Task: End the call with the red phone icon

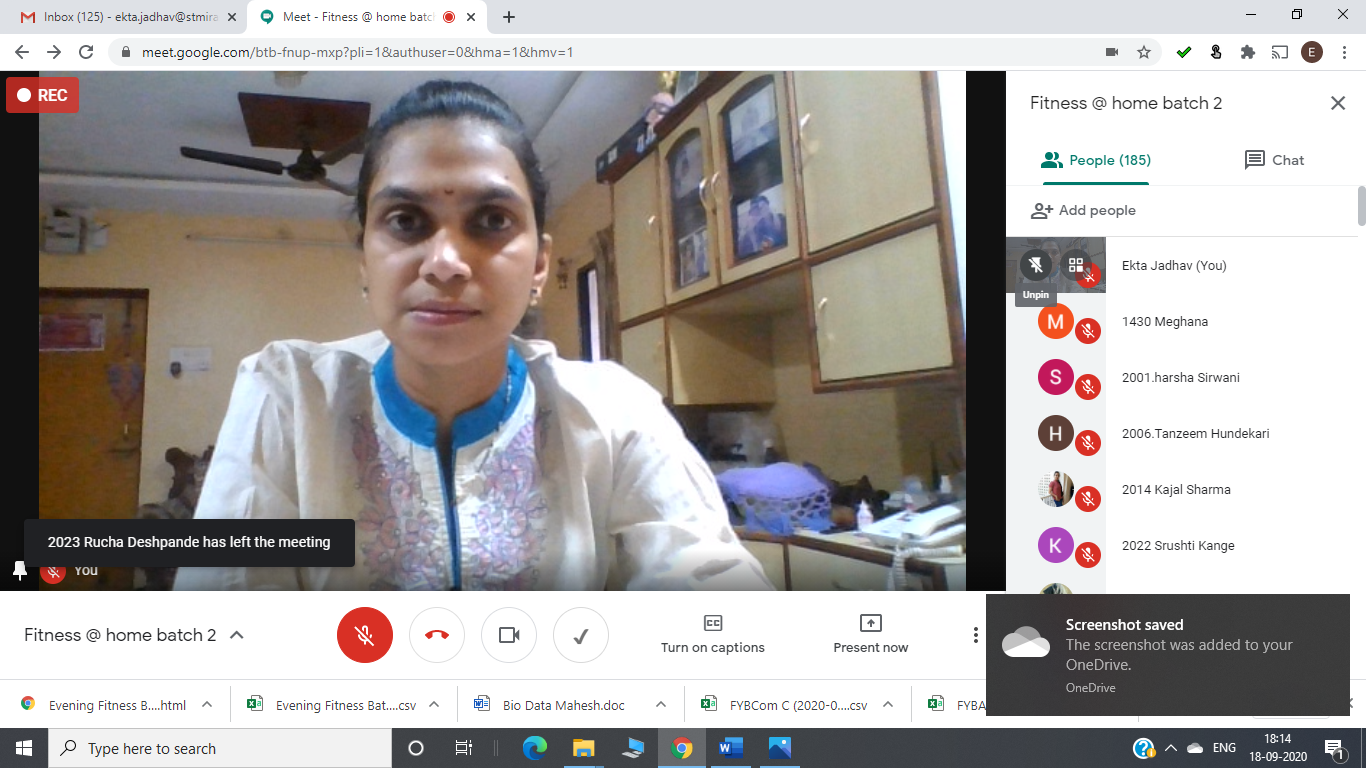Action: [437, 634]
